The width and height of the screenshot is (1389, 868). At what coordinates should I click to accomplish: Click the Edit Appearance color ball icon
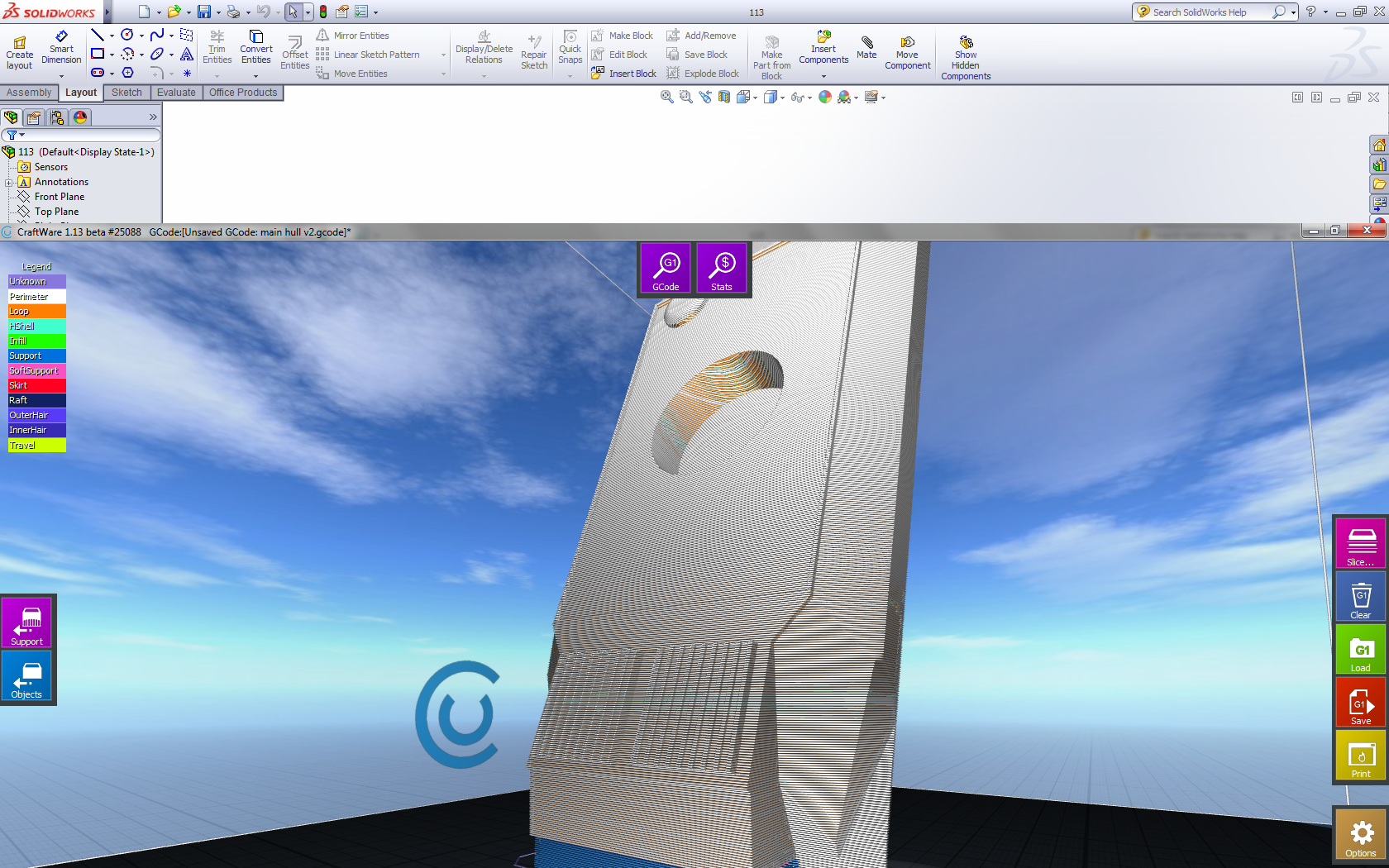pos(825,98)
